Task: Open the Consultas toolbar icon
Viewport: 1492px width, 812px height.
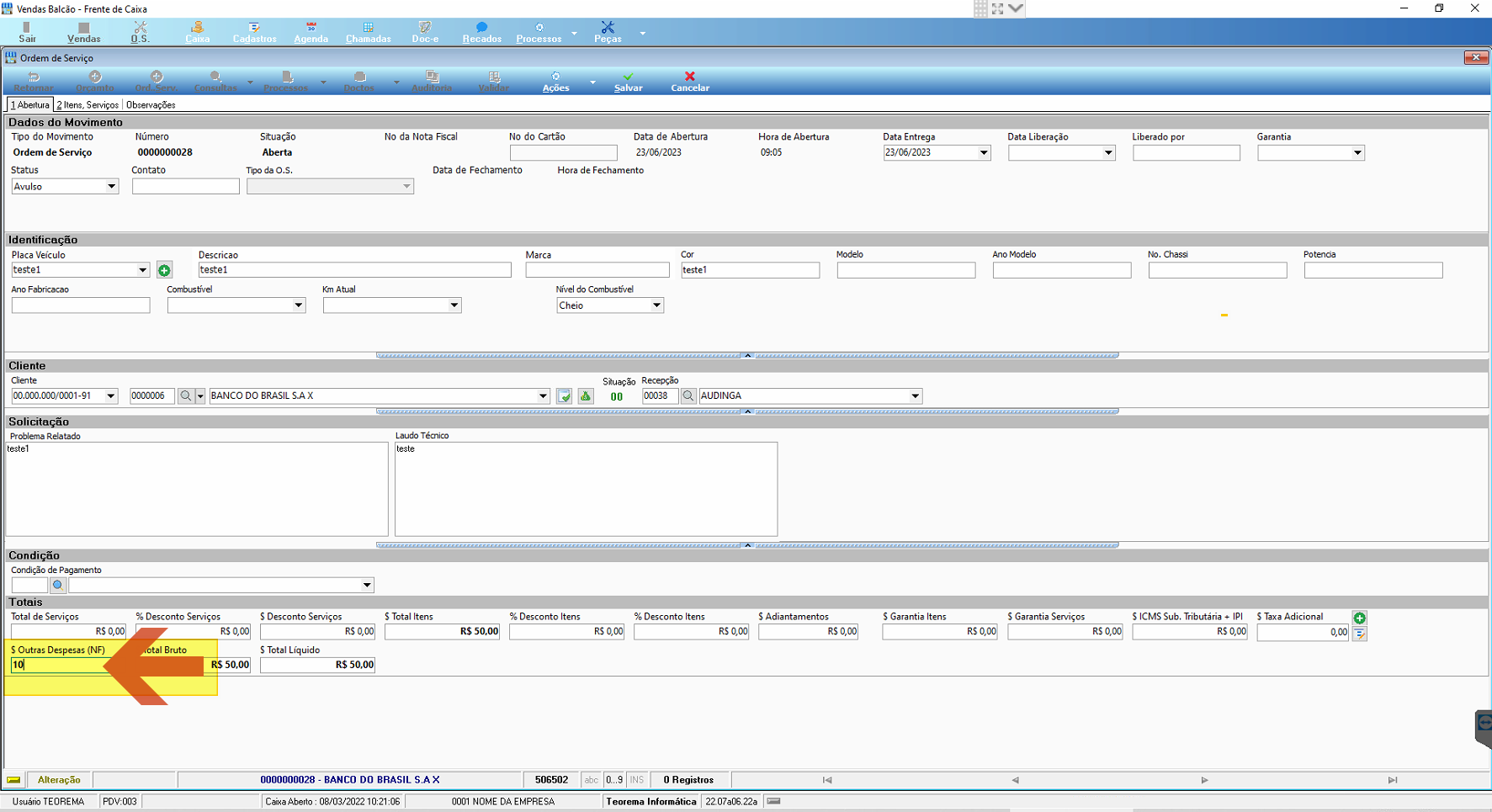Action: (x=215, y=82)
